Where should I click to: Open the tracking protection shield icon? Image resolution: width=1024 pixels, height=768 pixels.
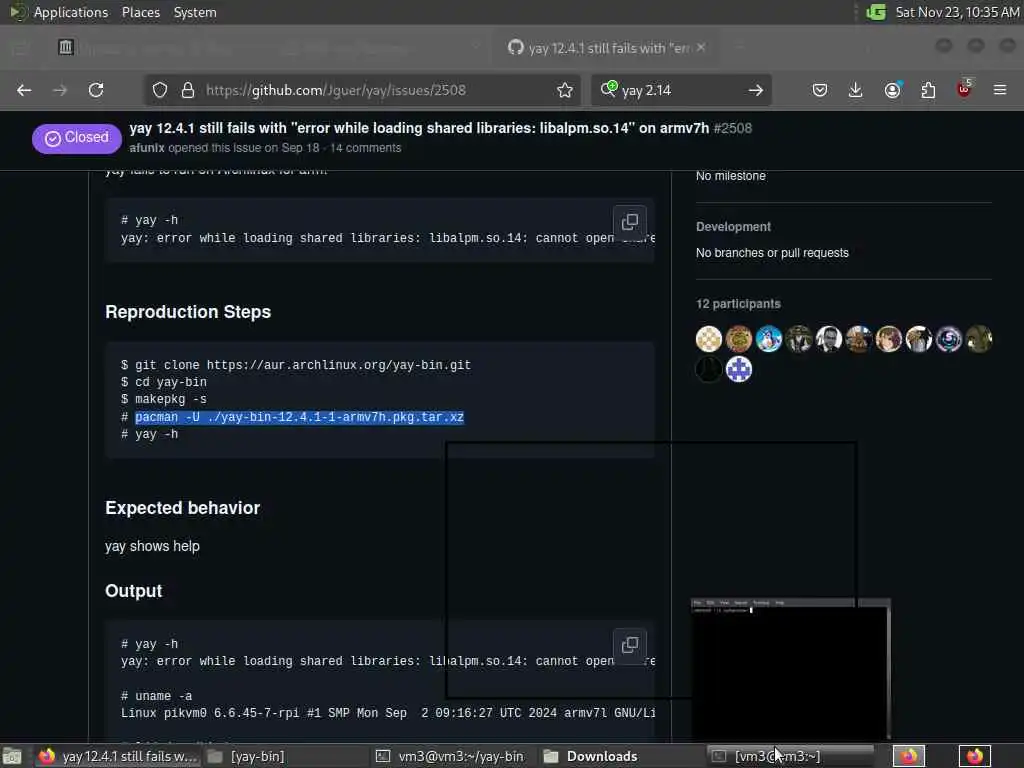click(x=160, y=90)
